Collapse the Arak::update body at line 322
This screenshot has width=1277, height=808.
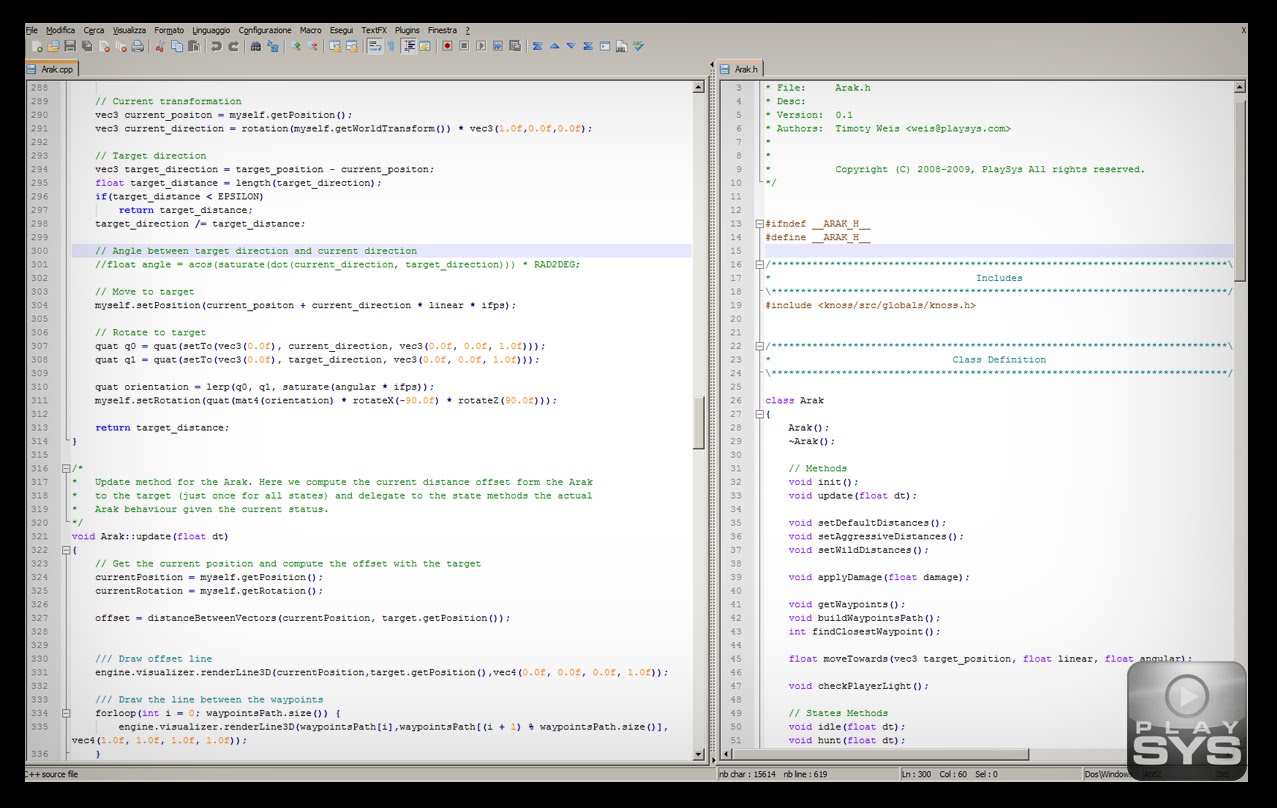click(x=66, y=550)
